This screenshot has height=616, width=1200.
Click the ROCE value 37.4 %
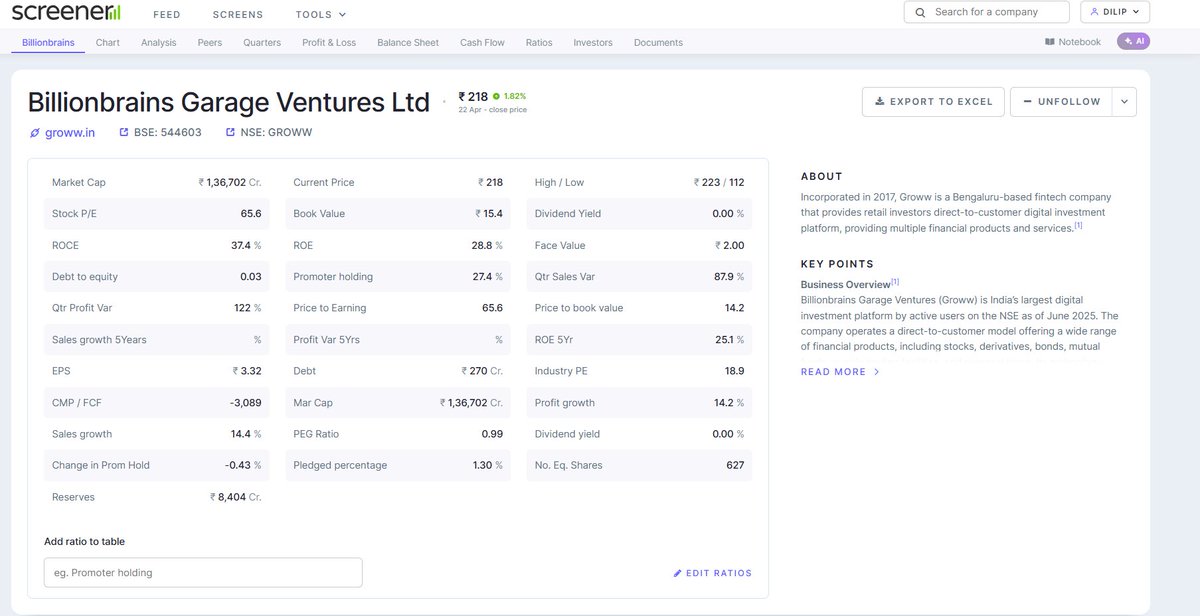pyautogui.click(x=246, y=245)
